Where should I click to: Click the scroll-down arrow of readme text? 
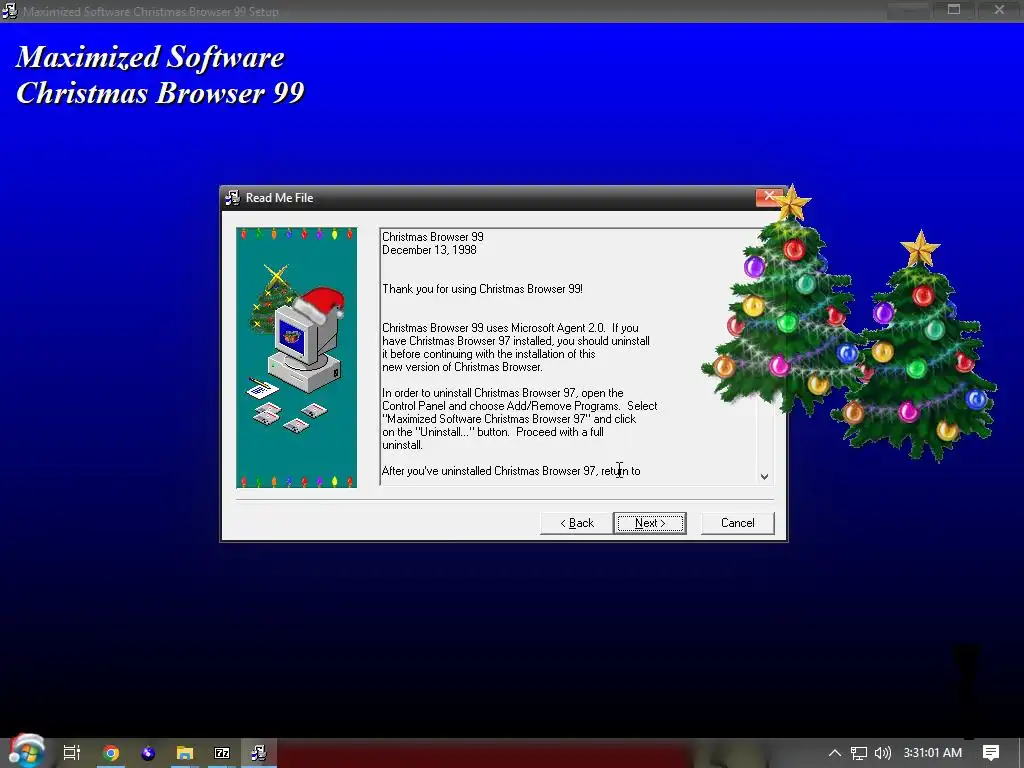(764, 477)
